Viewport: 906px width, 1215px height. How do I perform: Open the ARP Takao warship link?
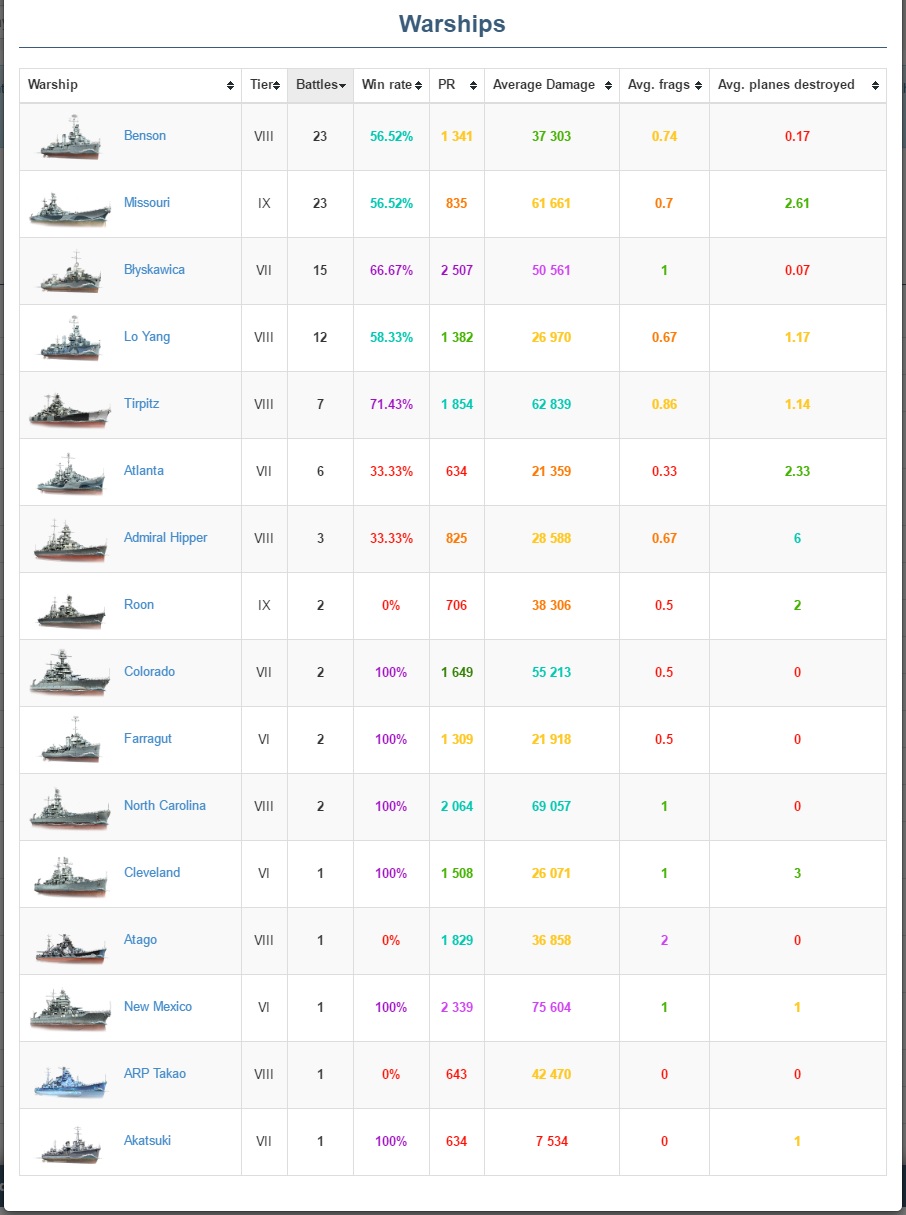(x=155, y=1073)
